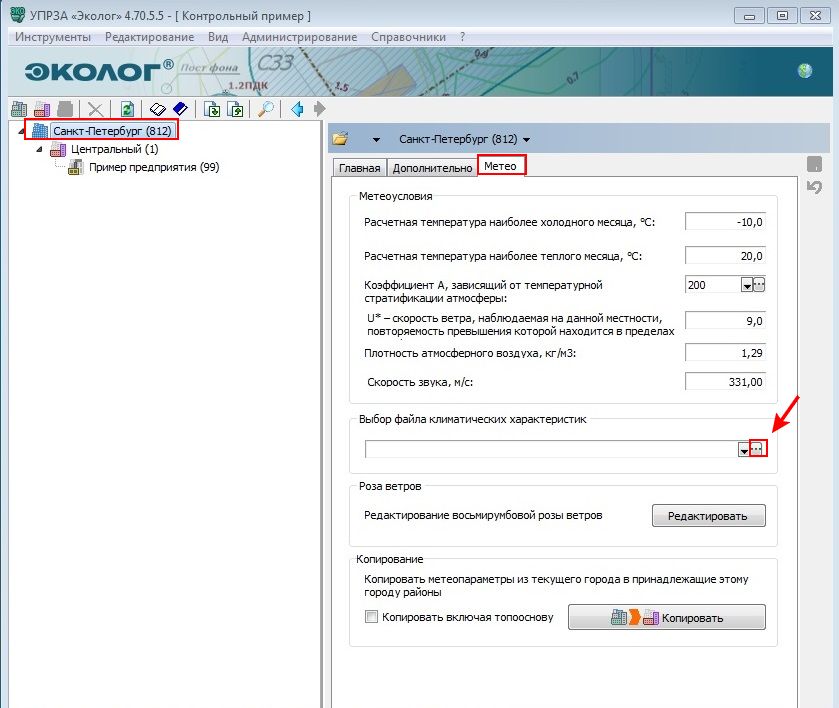Click the blue book toolbar icon
Viewport: 839px width, 708px height.
click(x=180, y=109)
